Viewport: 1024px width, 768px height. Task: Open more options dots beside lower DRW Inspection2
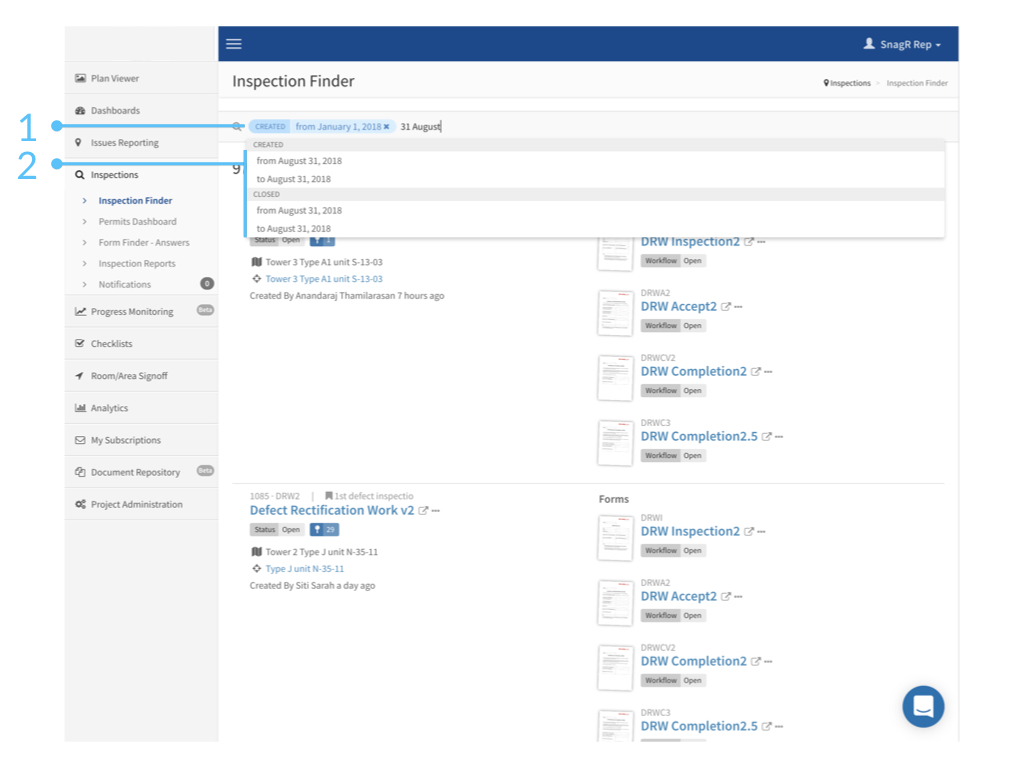pyautogui.click(x=761, y=532)
